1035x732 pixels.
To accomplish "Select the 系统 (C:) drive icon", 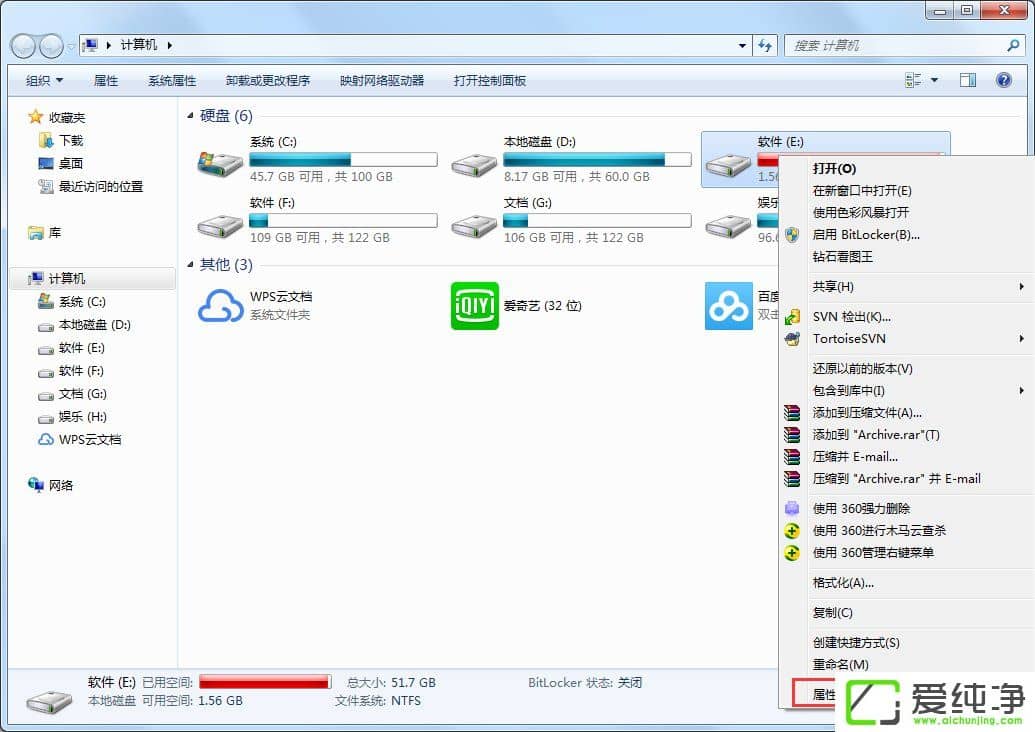I will coord(220,164).
